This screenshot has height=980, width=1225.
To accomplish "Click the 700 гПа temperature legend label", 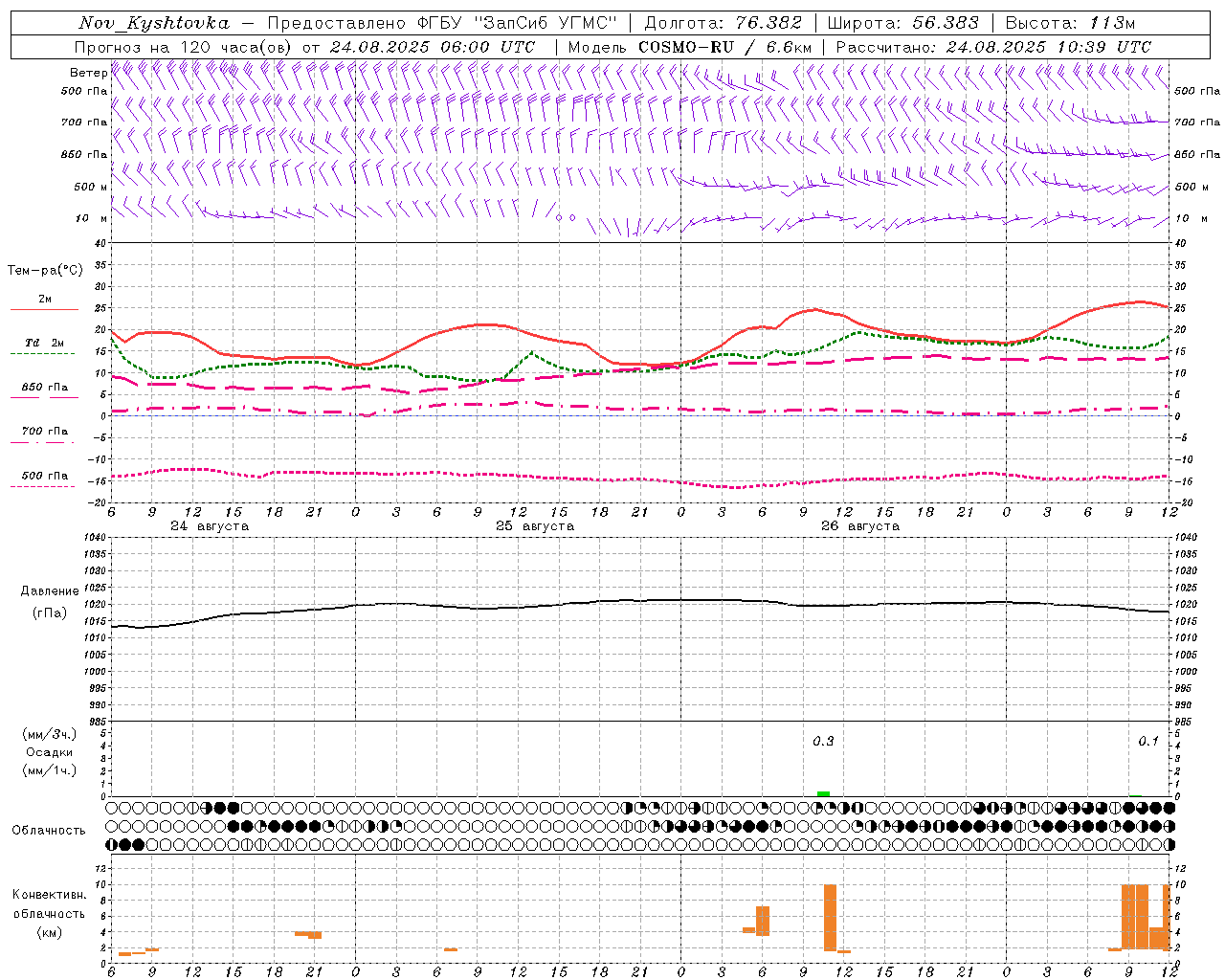I will 45,431.
